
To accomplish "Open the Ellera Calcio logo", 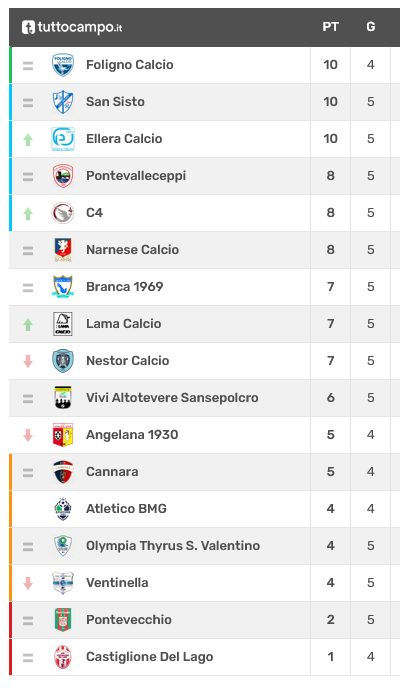I will point(63,139).
